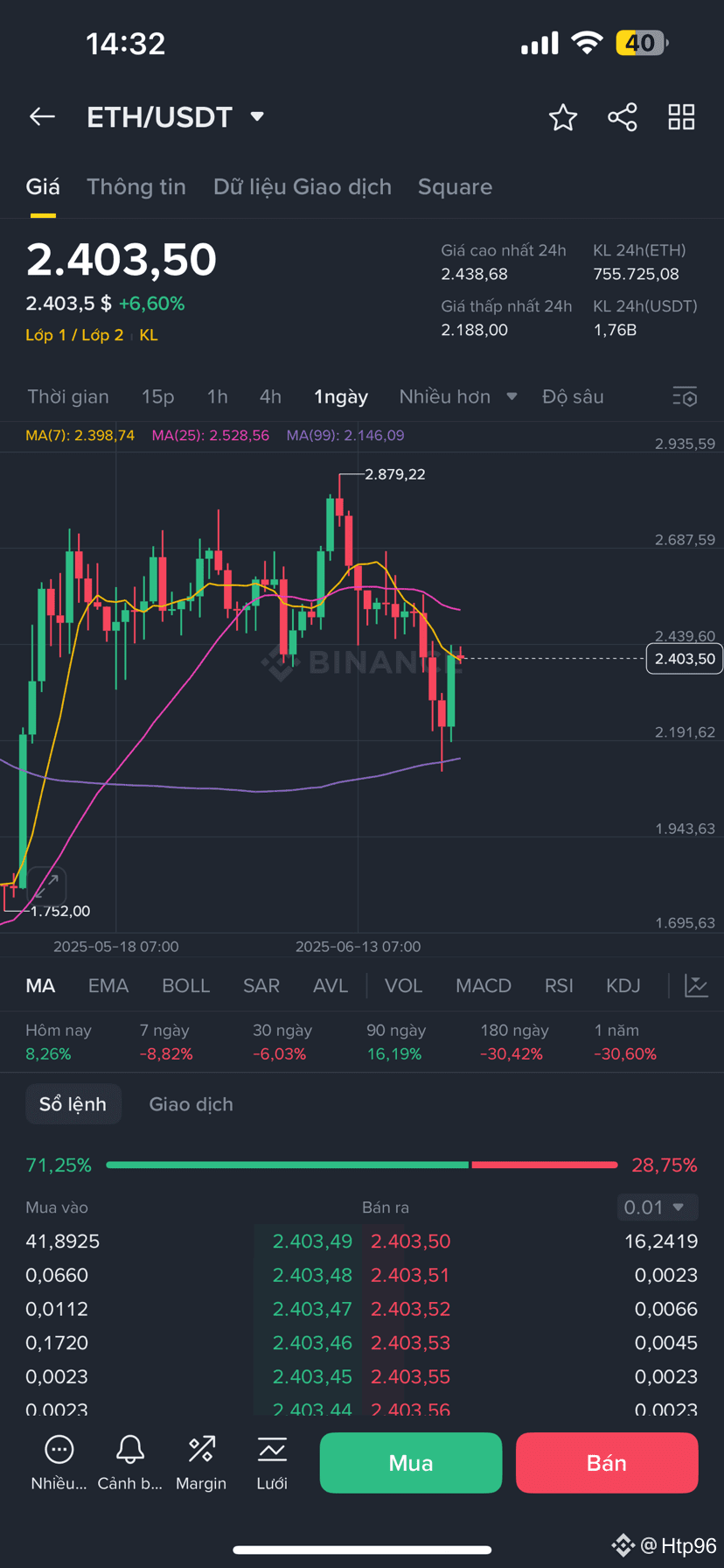Open the Margin trading icon

(x=201, y=1449)
